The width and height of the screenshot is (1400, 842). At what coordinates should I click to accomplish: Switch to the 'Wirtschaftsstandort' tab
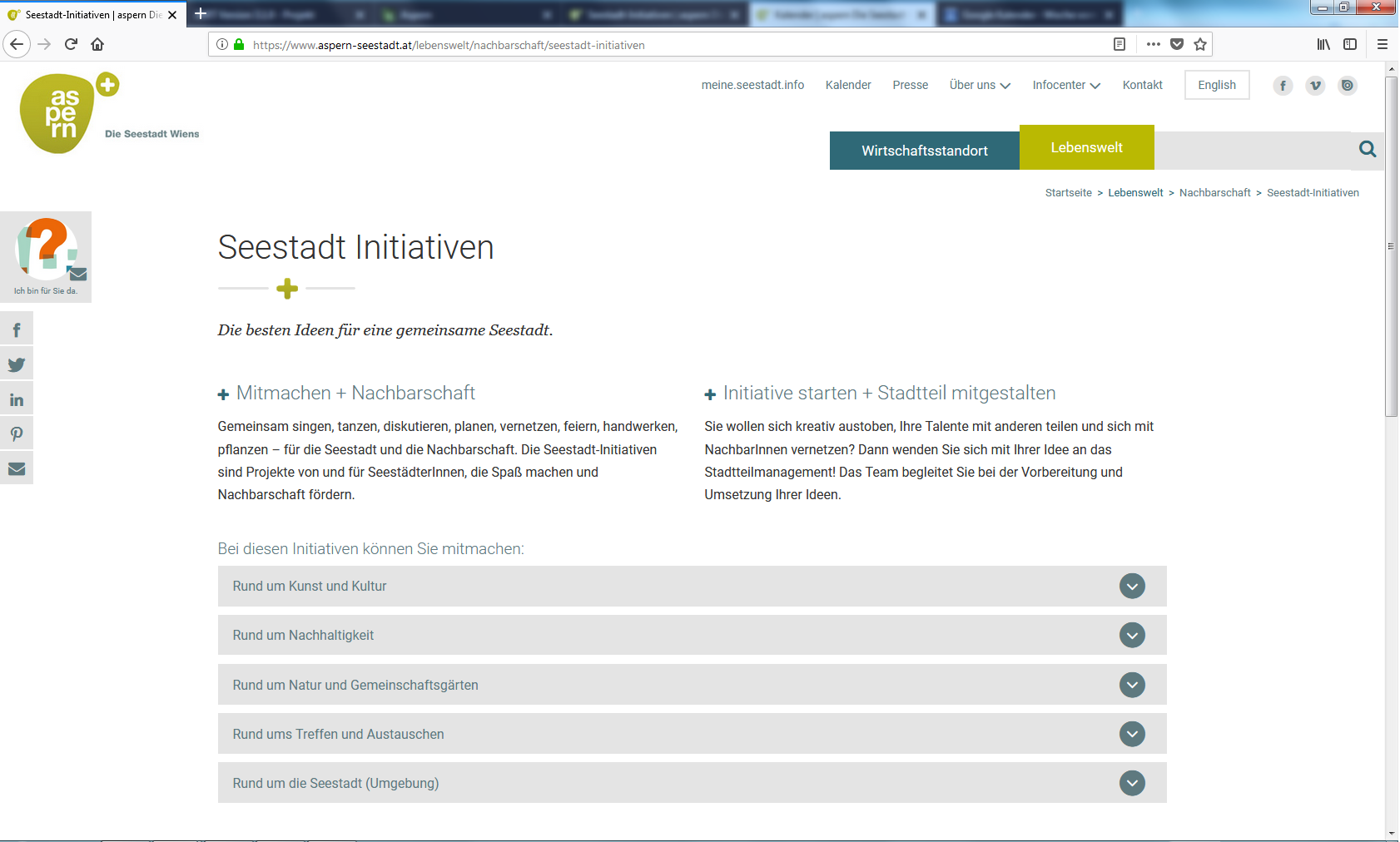[x=924, y=151]
